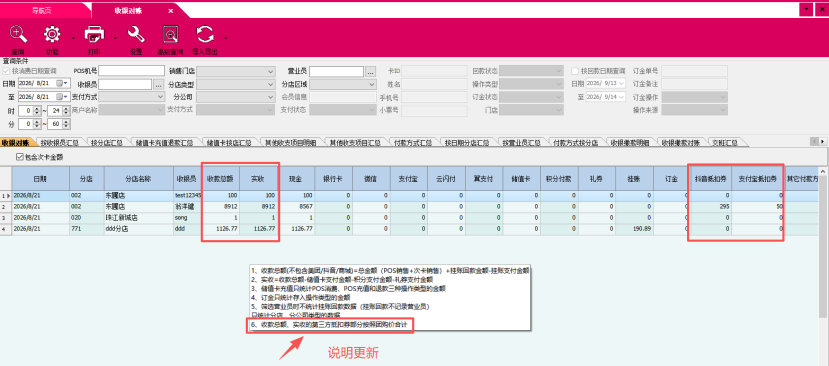Open the 分店类型 dropdown
Image resolution: width=829 pixels, height=366 pixels.
coord(236,84)
